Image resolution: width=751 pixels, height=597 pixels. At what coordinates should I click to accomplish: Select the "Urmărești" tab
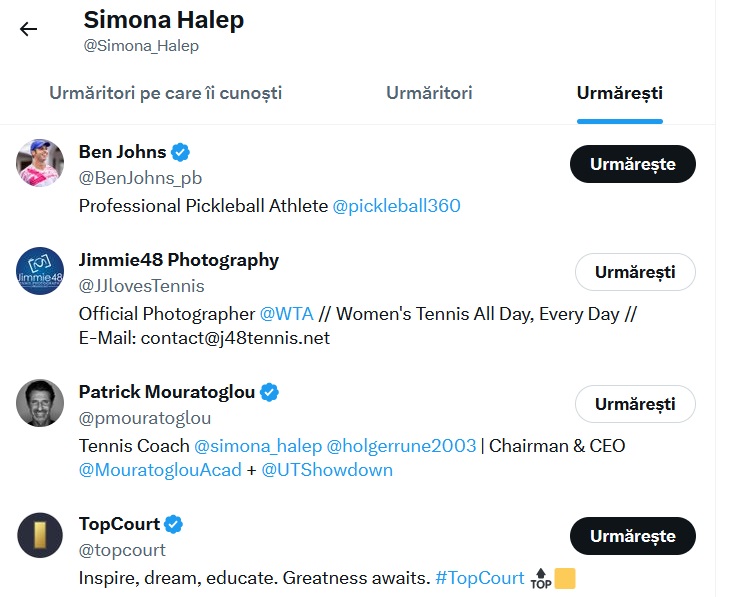(619, 93)
